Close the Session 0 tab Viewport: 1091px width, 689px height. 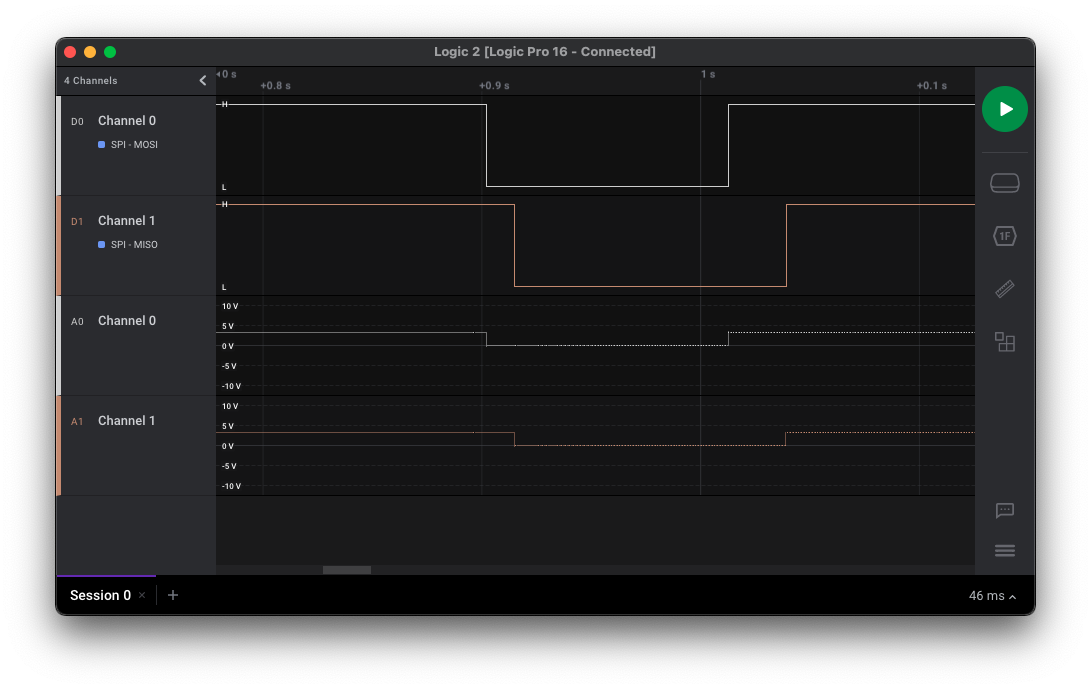pyautogui.click(x=142, y=595)
